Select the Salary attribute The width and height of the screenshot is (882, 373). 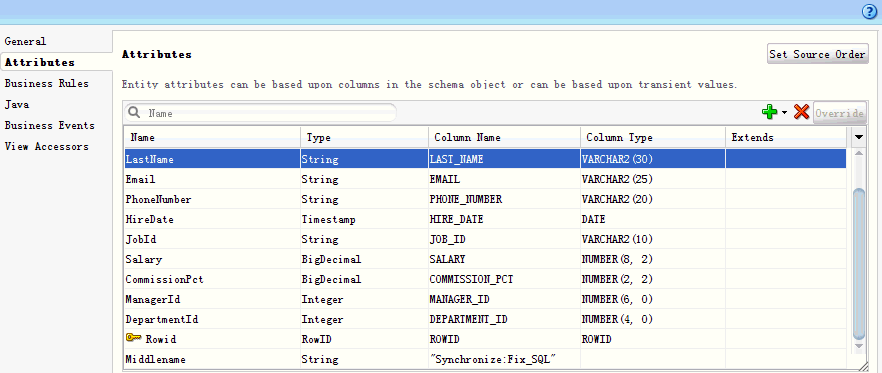pyautogui.click(x=144, y=259)
